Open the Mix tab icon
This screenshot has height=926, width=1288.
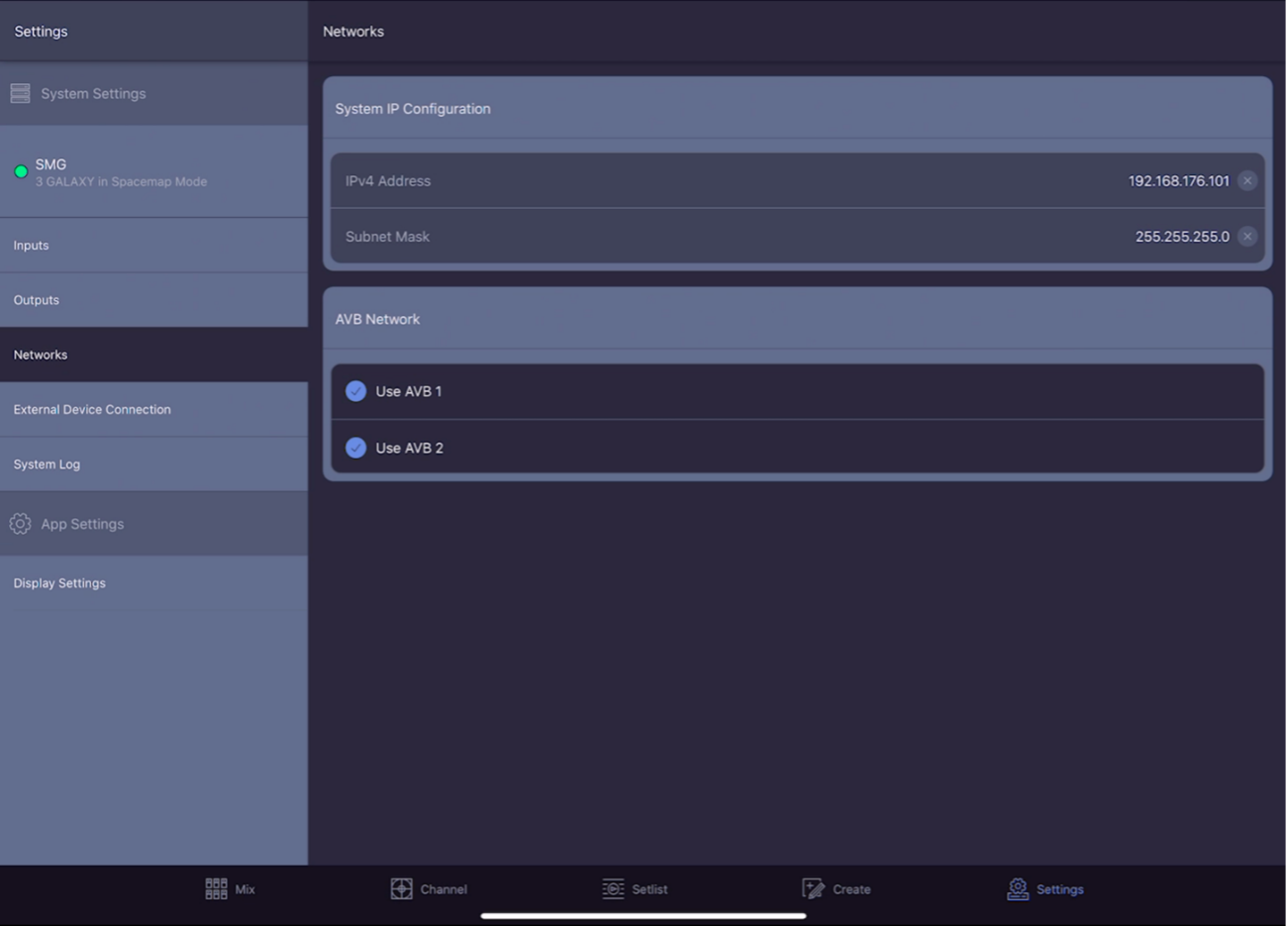click(216, 888)
